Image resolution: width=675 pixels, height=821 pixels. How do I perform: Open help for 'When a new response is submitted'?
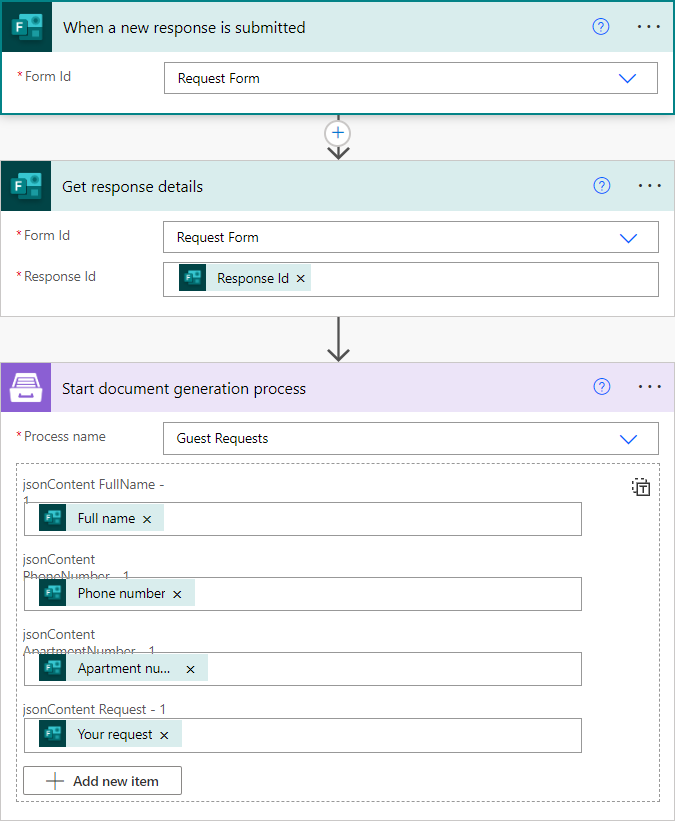[601, 27]
